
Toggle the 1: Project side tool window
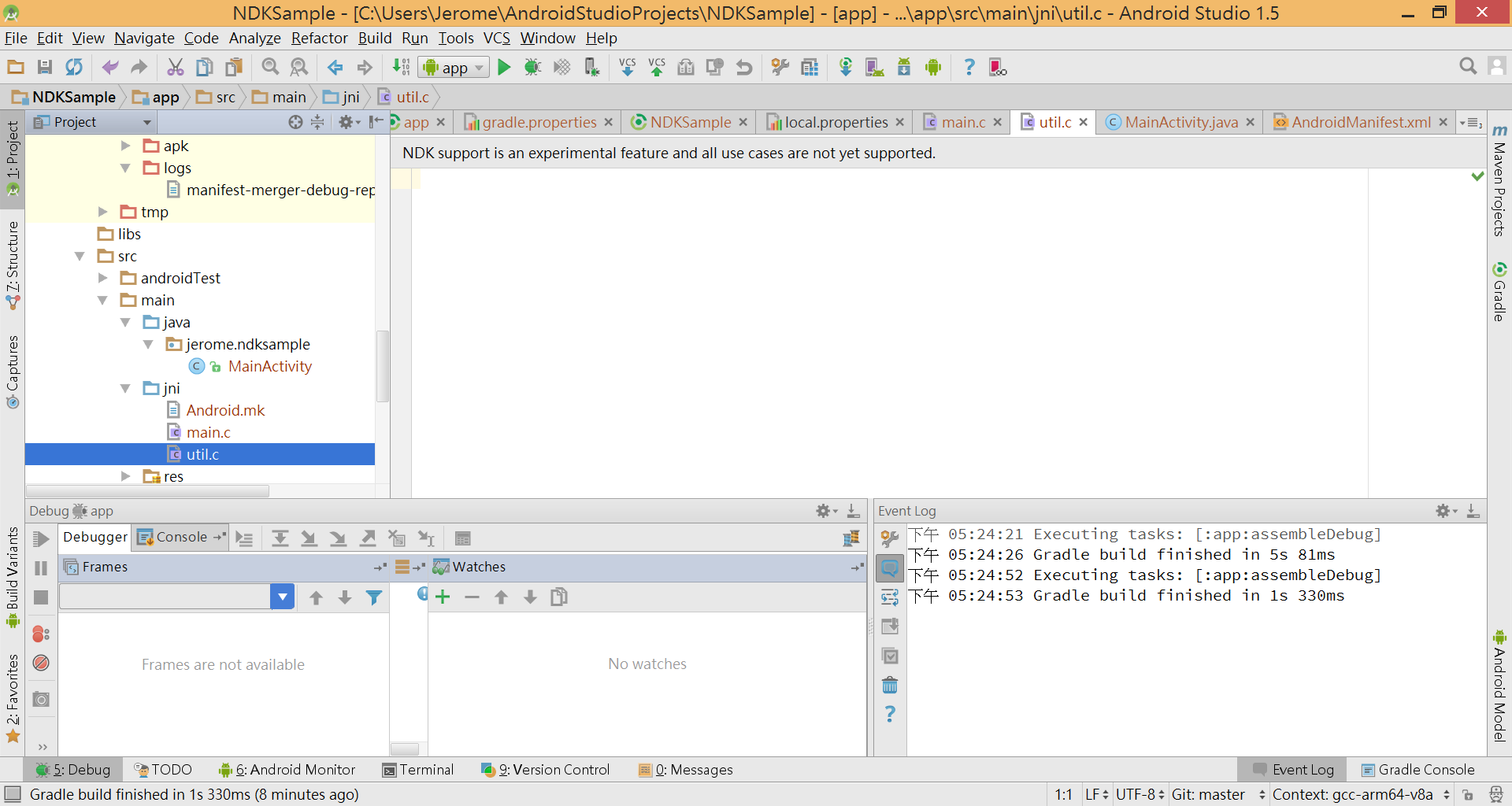click(x=13, y=160)
